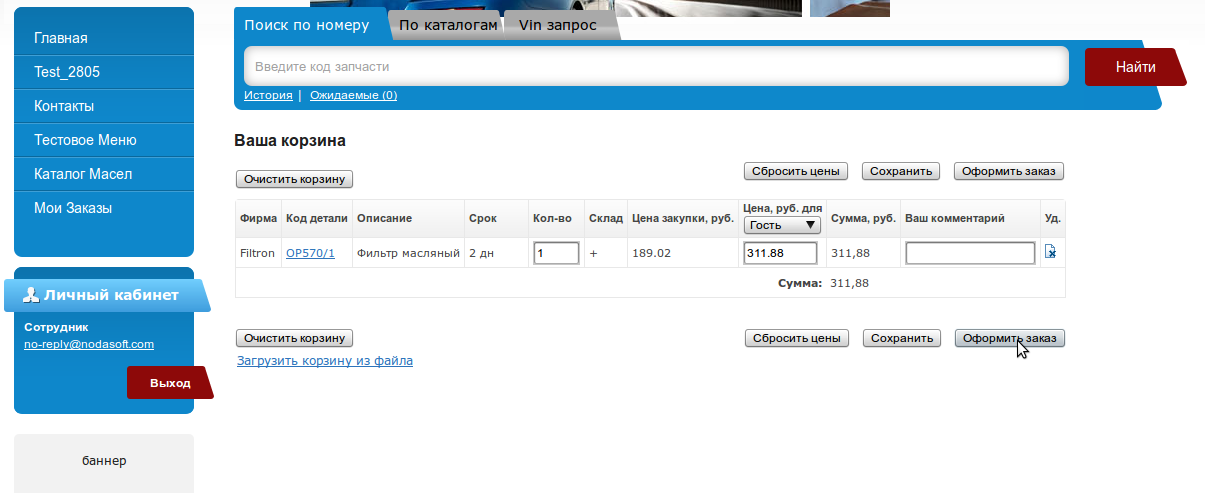Click the Выход logout button
The image size is (1205, 493).
tap(169, 383)
